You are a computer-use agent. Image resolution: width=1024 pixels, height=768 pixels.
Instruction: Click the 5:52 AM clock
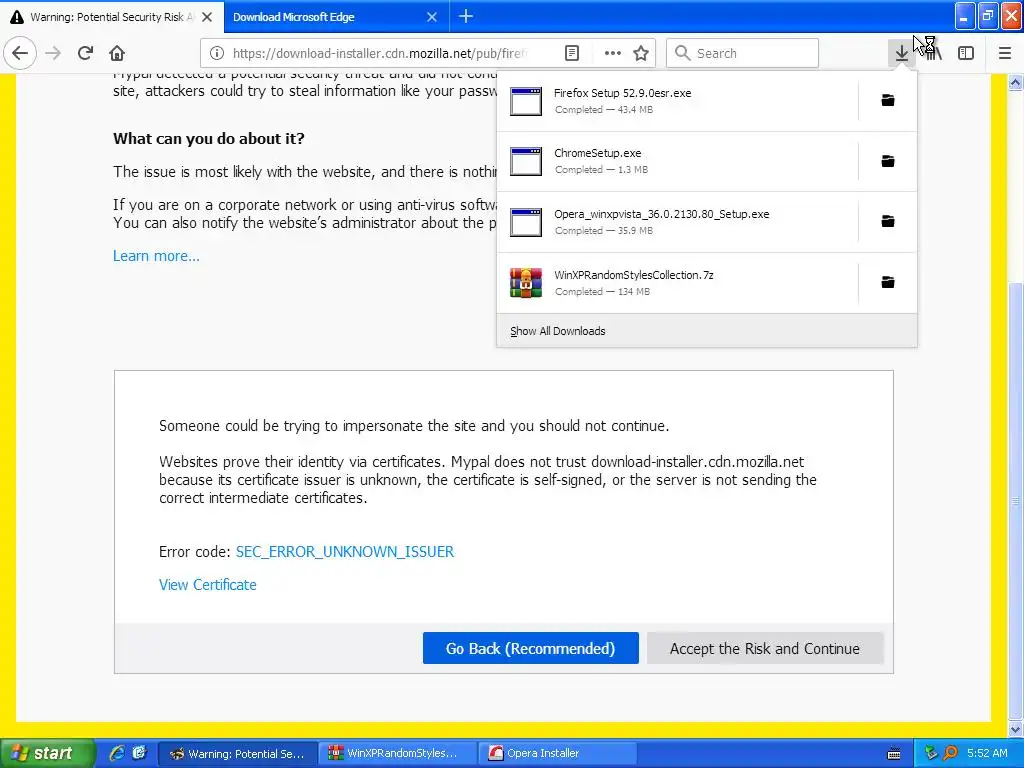tap(987, 753)
